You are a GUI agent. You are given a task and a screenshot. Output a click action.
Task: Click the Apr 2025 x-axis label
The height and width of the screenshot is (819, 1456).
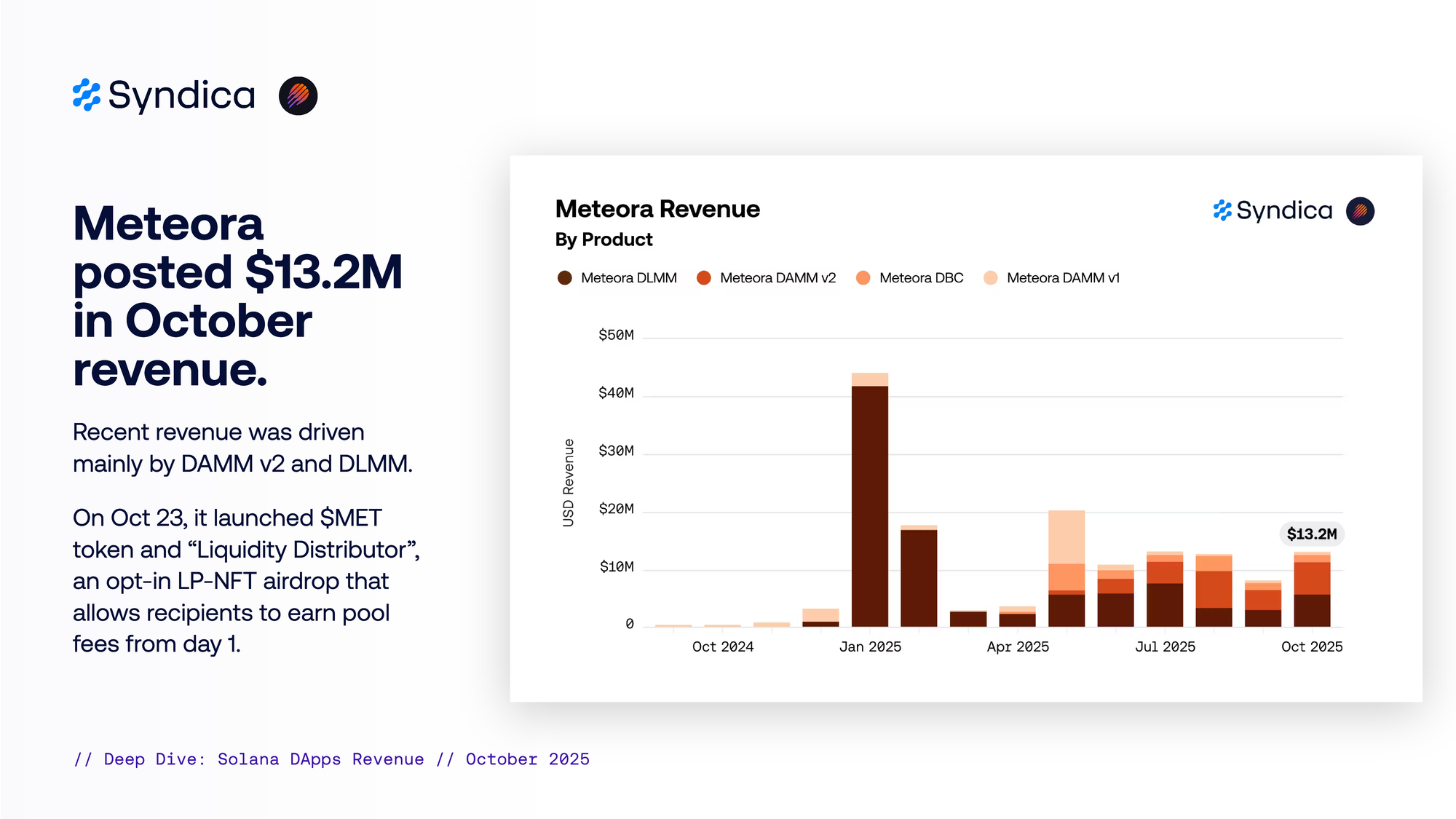[x=1018, y=646]
